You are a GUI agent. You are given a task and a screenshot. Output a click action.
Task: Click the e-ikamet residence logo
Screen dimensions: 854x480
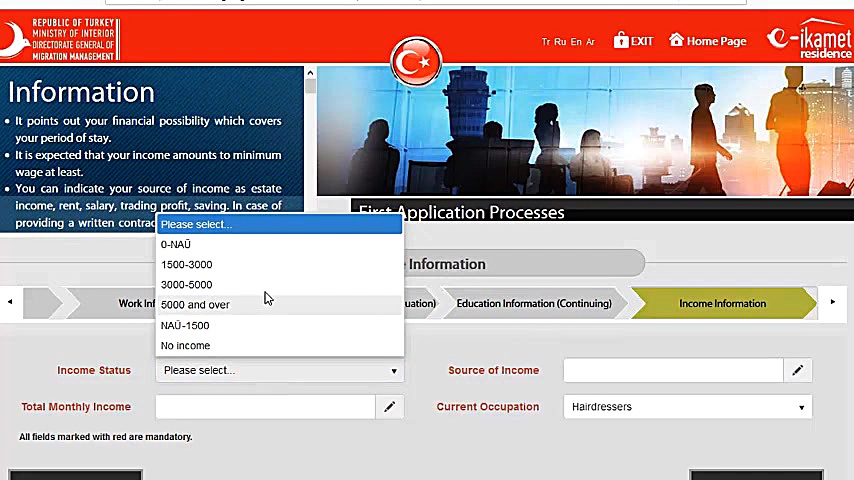pos(809,38)
